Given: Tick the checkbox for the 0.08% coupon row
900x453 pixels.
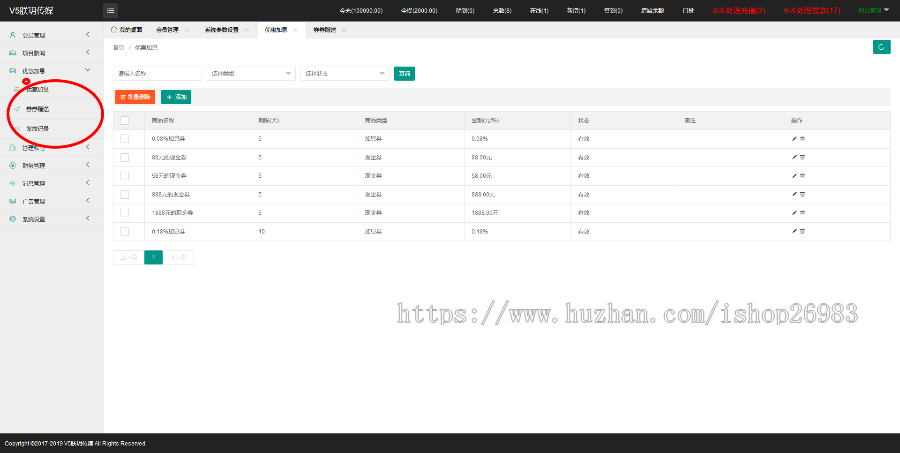Looking at the screenshot, I should tap(125, 139).
